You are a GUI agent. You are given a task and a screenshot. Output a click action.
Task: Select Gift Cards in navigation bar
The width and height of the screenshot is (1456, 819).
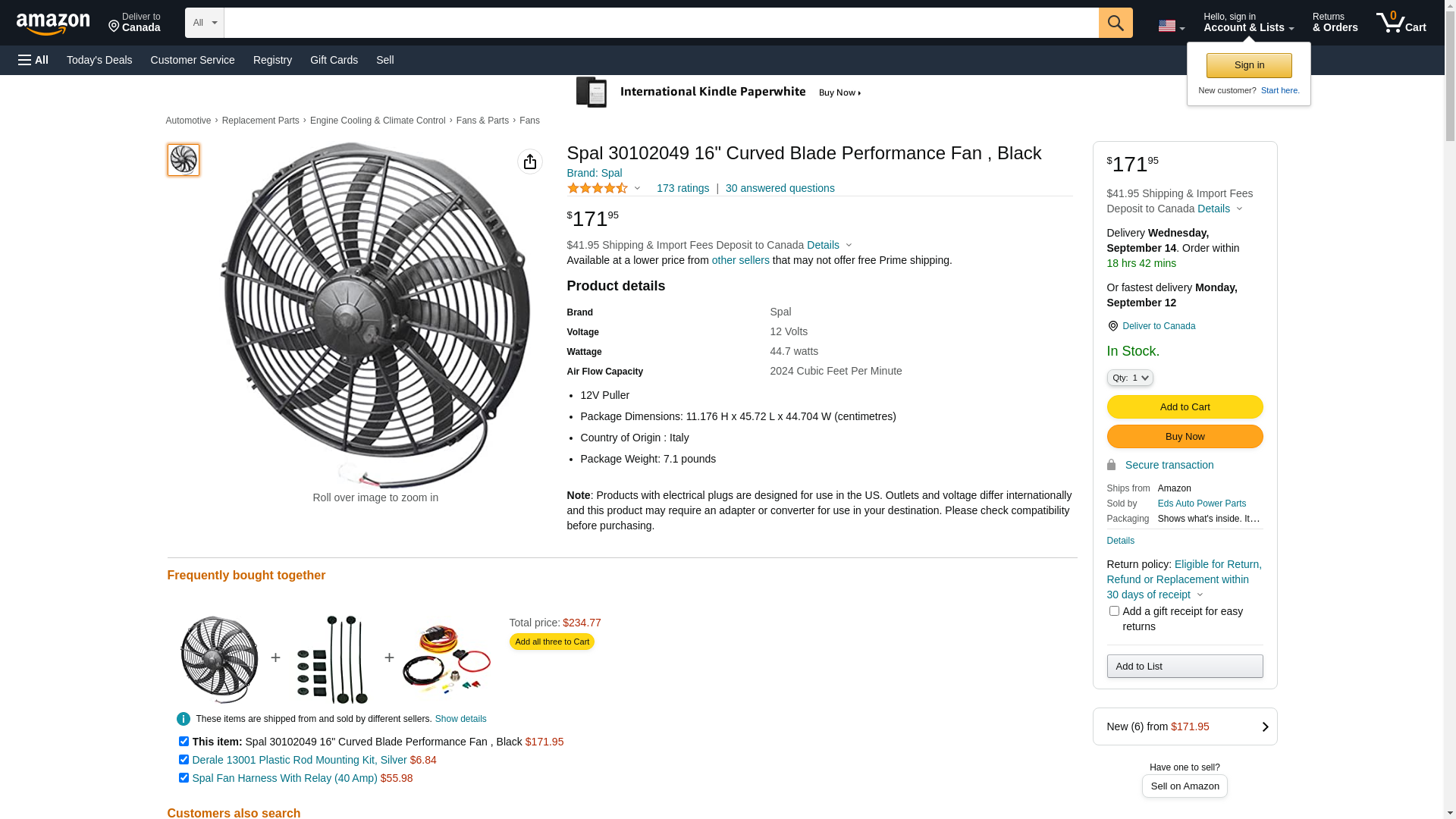[334, 60]
